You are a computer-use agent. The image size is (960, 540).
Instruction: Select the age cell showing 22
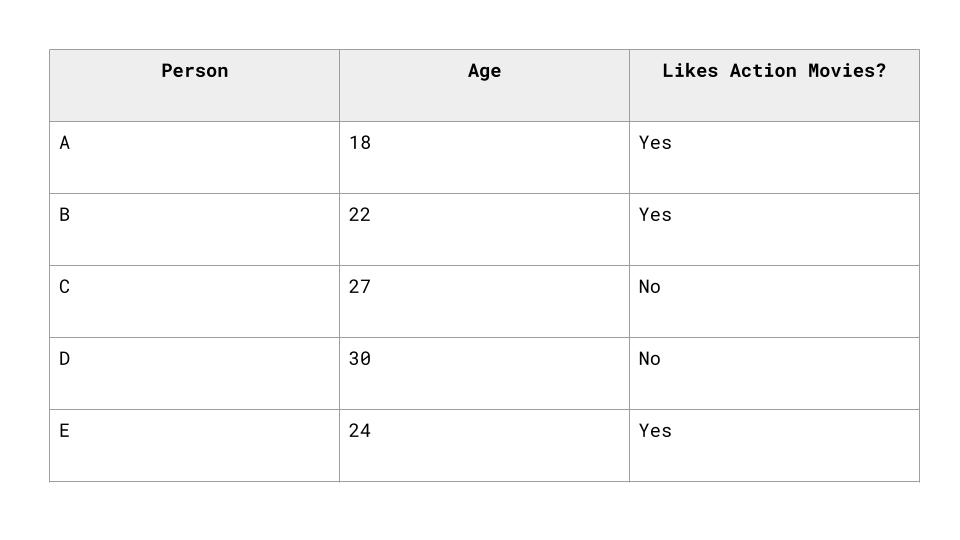coord(484,229)
